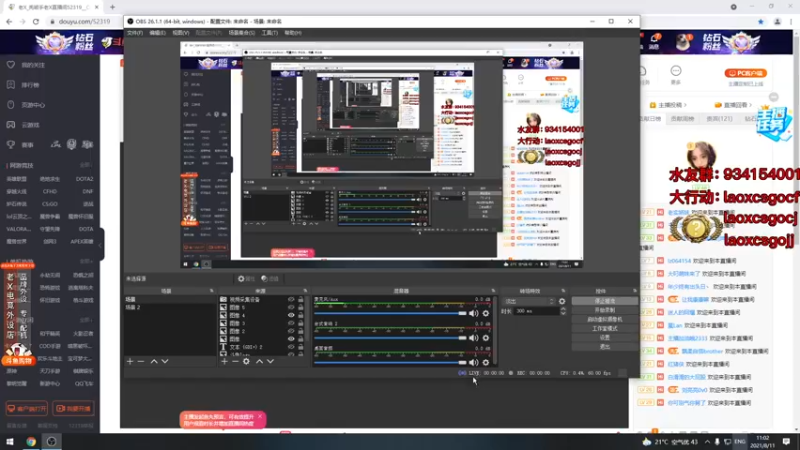Toggle visibility of 视频采集设备 source
The height and width of the screenshot is (450, 800).
(291, 299)
